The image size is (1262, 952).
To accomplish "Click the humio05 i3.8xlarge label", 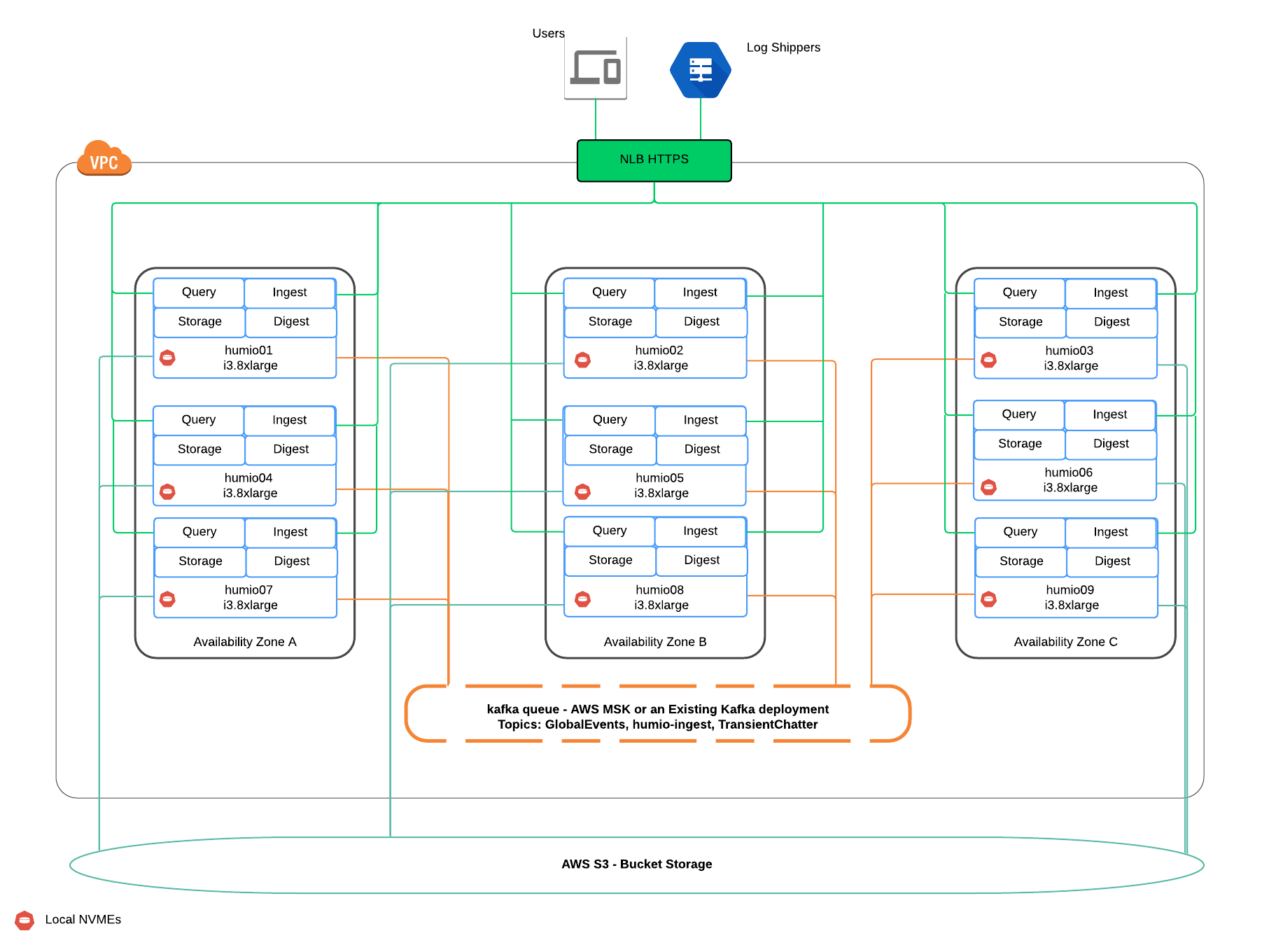I will point(661,486).
